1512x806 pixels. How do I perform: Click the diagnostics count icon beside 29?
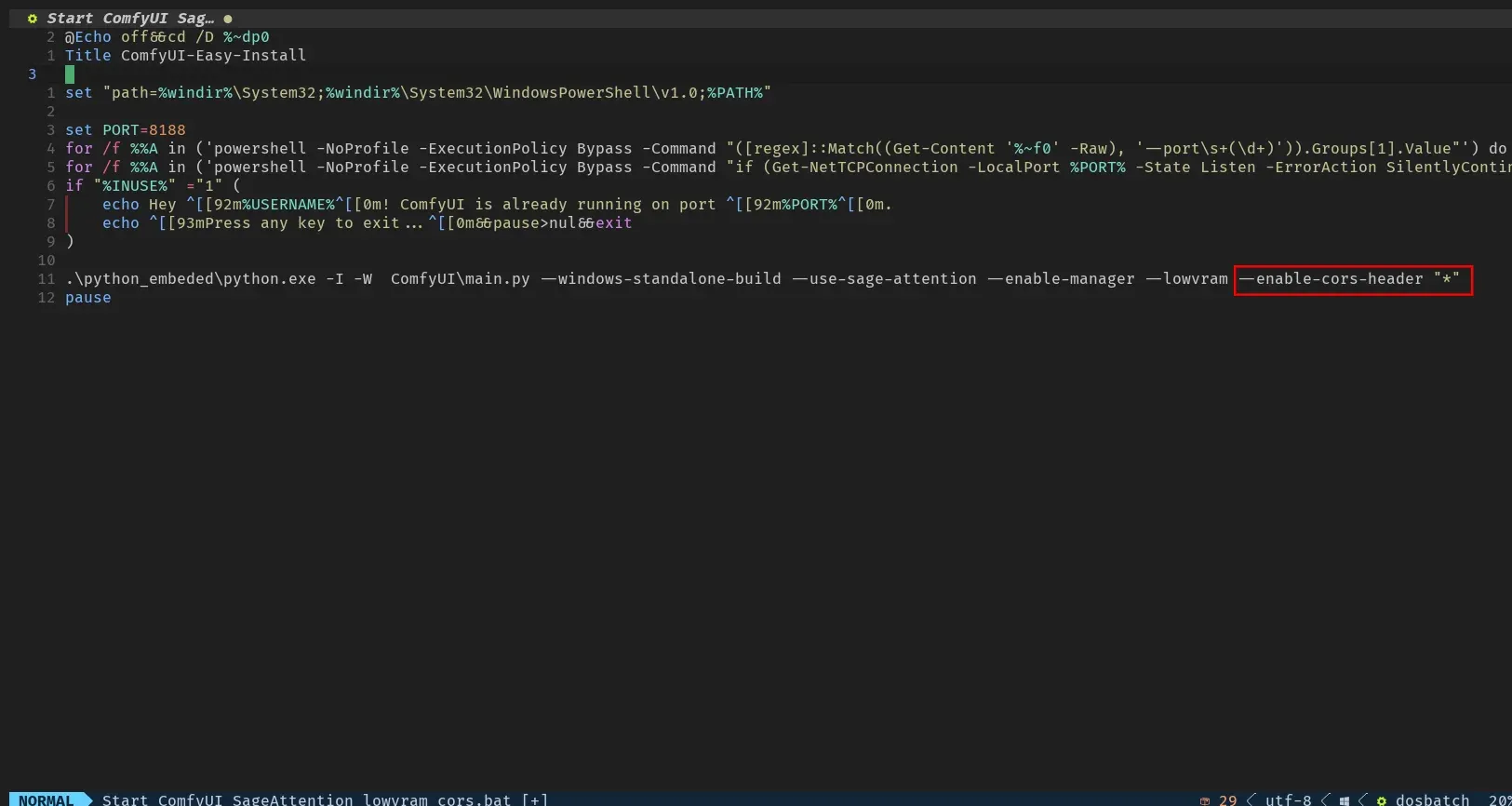[x=1205, y=800]
